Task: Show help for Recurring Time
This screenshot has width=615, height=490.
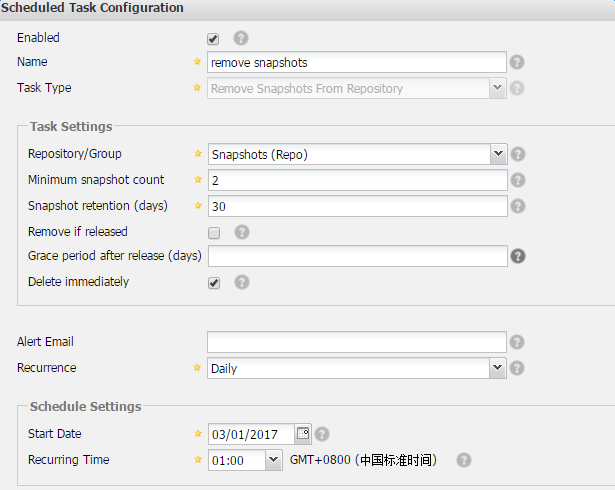Action: coord(464,460)
